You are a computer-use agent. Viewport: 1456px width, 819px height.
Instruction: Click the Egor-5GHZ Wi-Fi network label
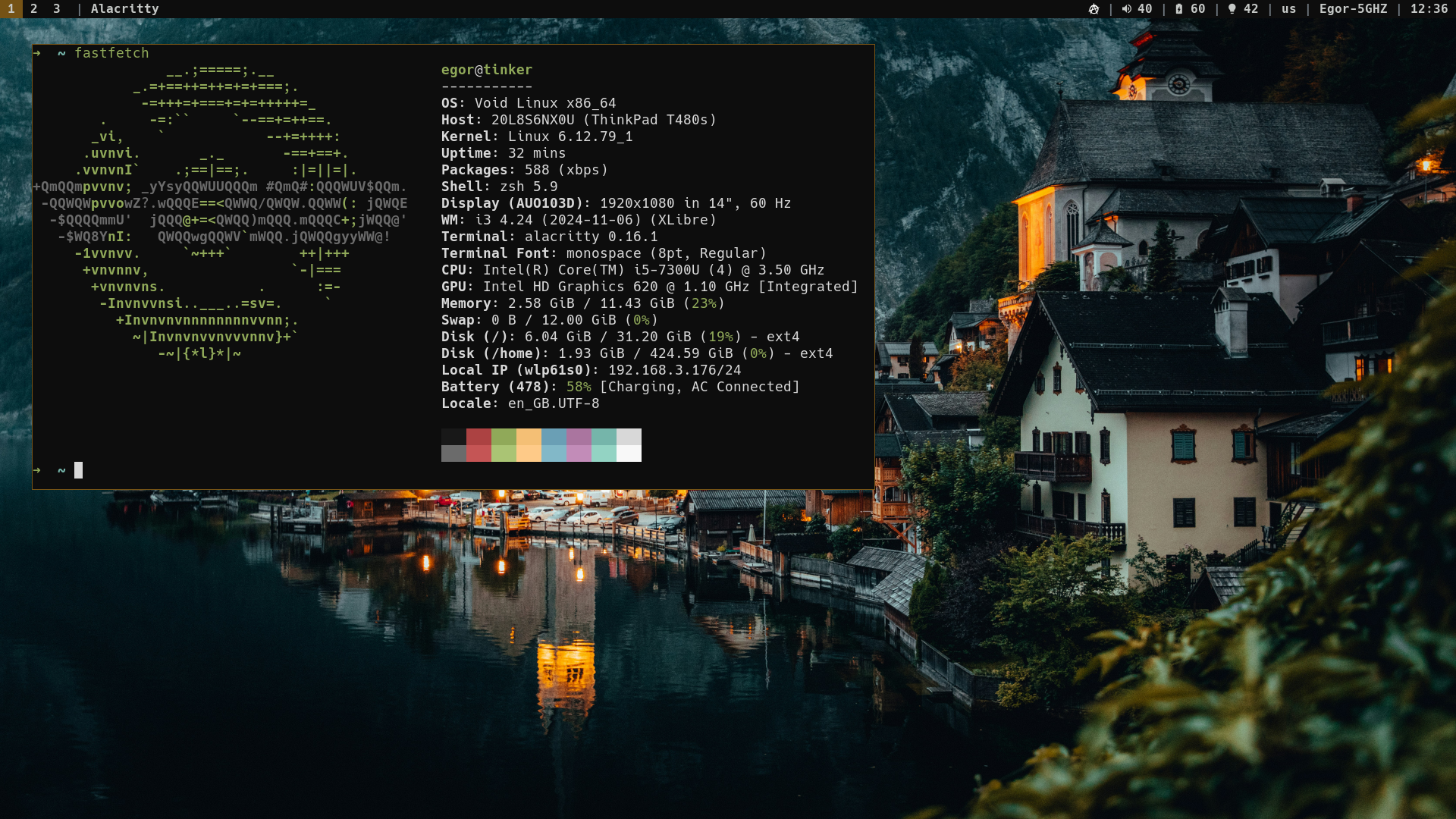pyautogui.click(x=1353, y=9)
